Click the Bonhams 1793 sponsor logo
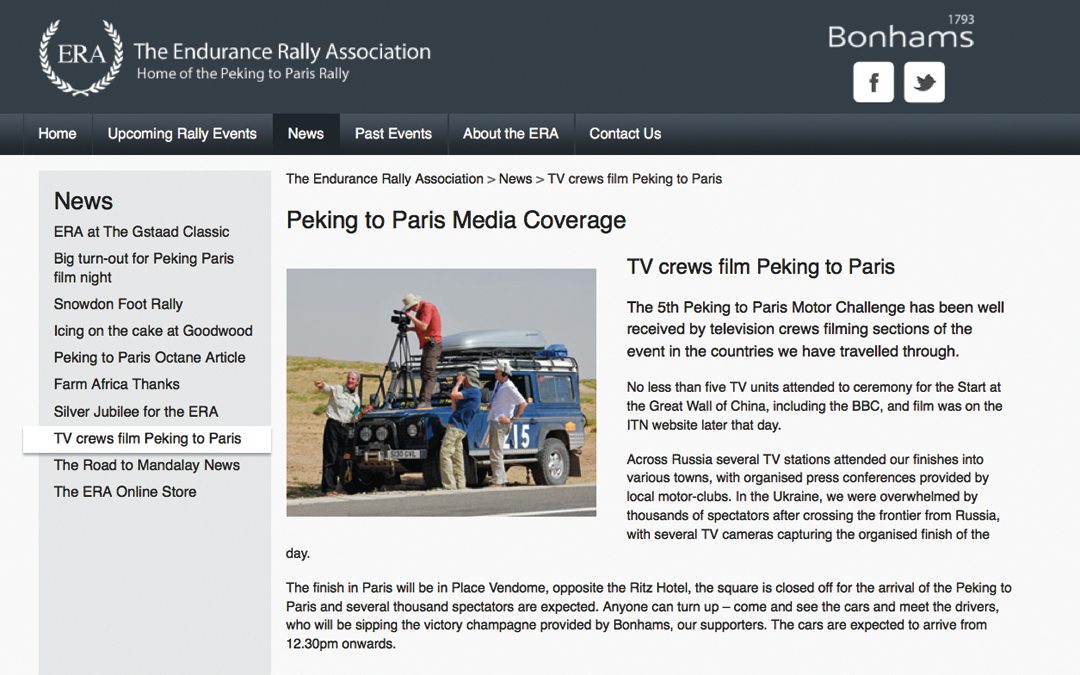This screenshot has width=1080, height=675. tap(901, 32)
